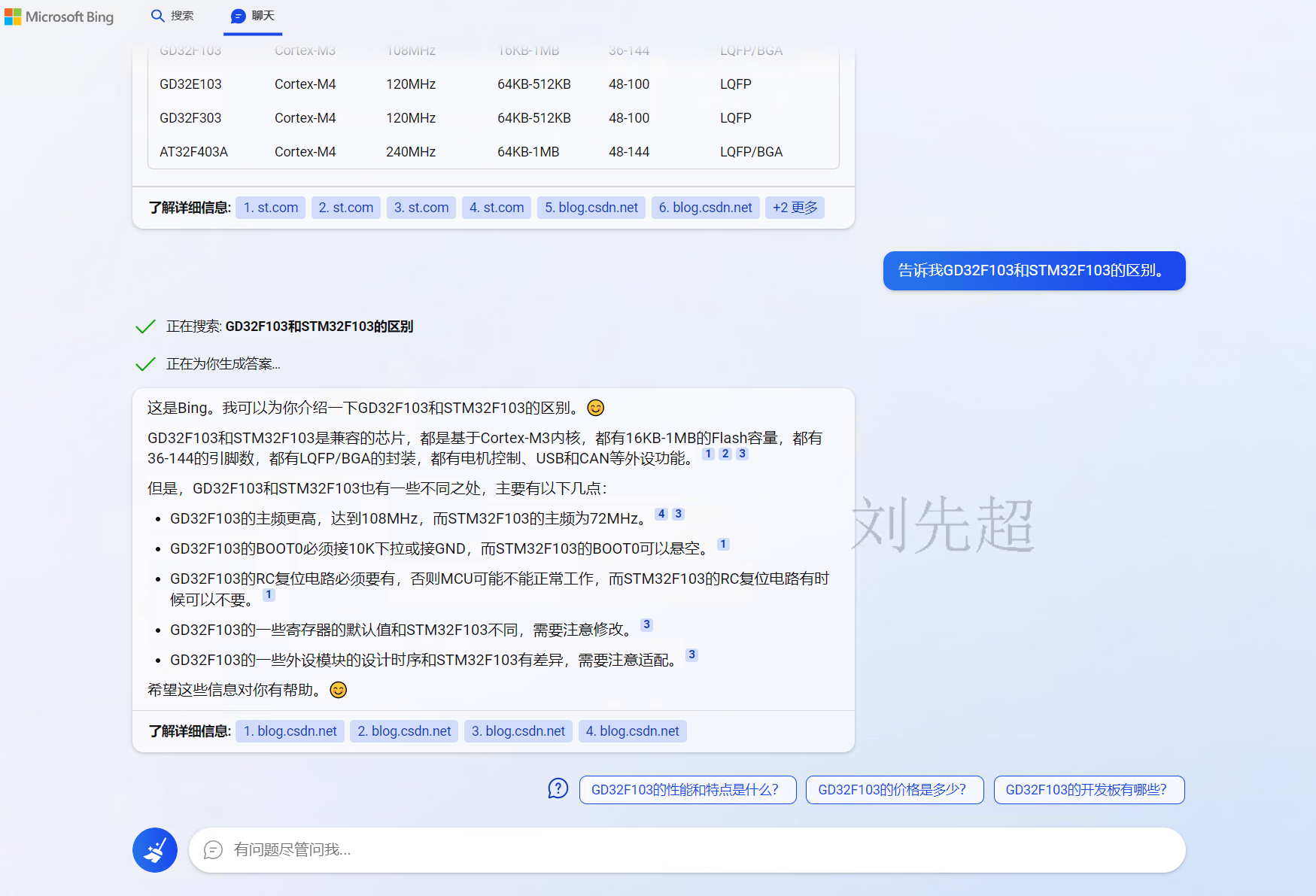
Task: Open source link 4. st.com
Action: click(497, 208)
